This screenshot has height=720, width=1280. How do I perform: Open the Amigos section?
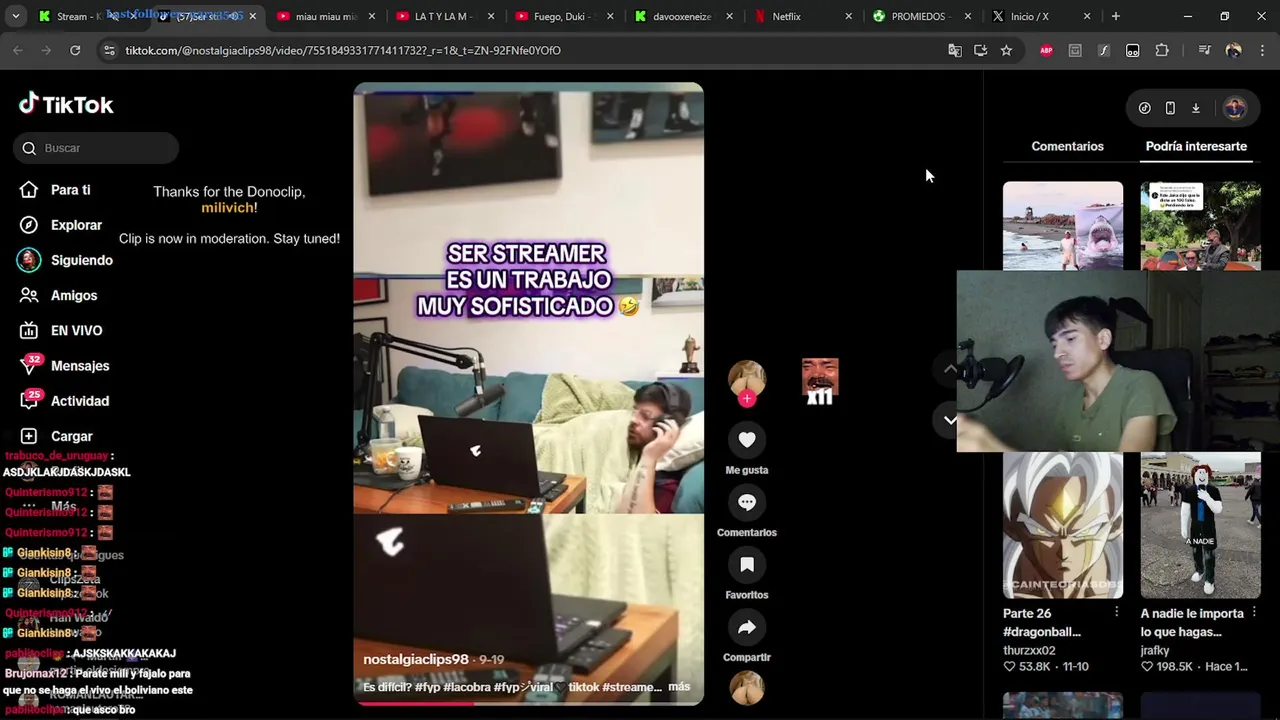(x=58, y=295)
